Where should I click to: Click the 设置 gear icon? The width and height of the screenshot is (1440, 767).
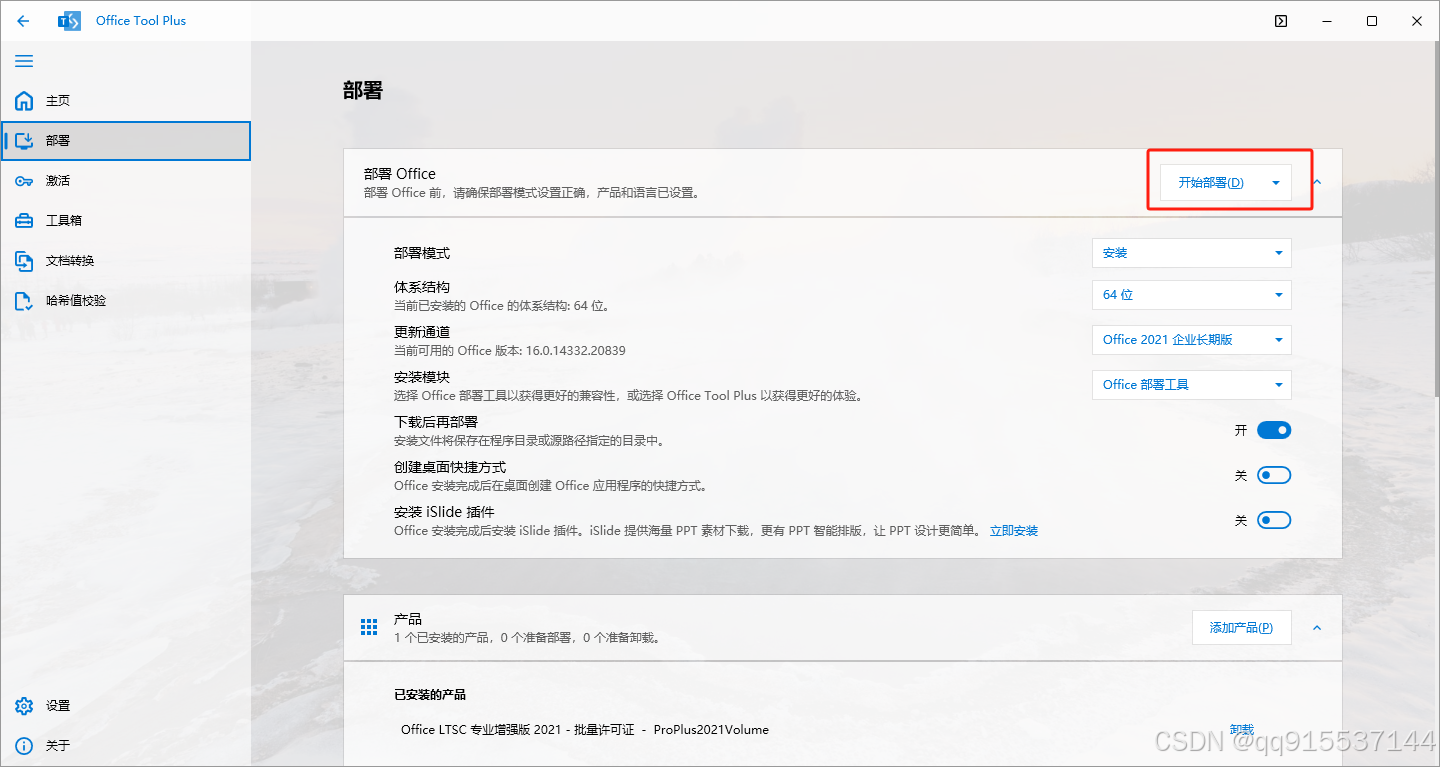(x=24, y=706)
